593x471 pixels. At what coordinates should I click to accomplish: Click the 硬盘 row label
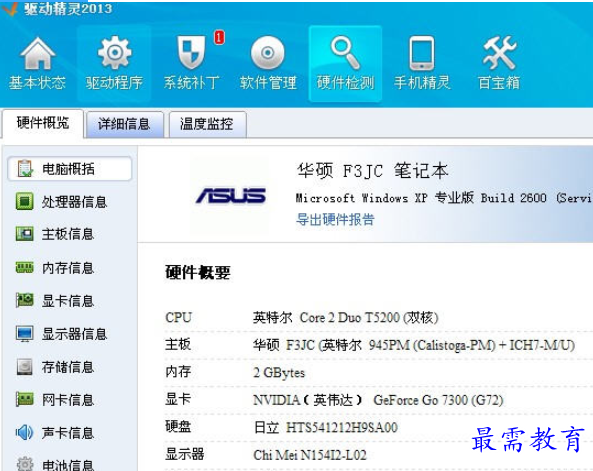click(x=178, y=427)
